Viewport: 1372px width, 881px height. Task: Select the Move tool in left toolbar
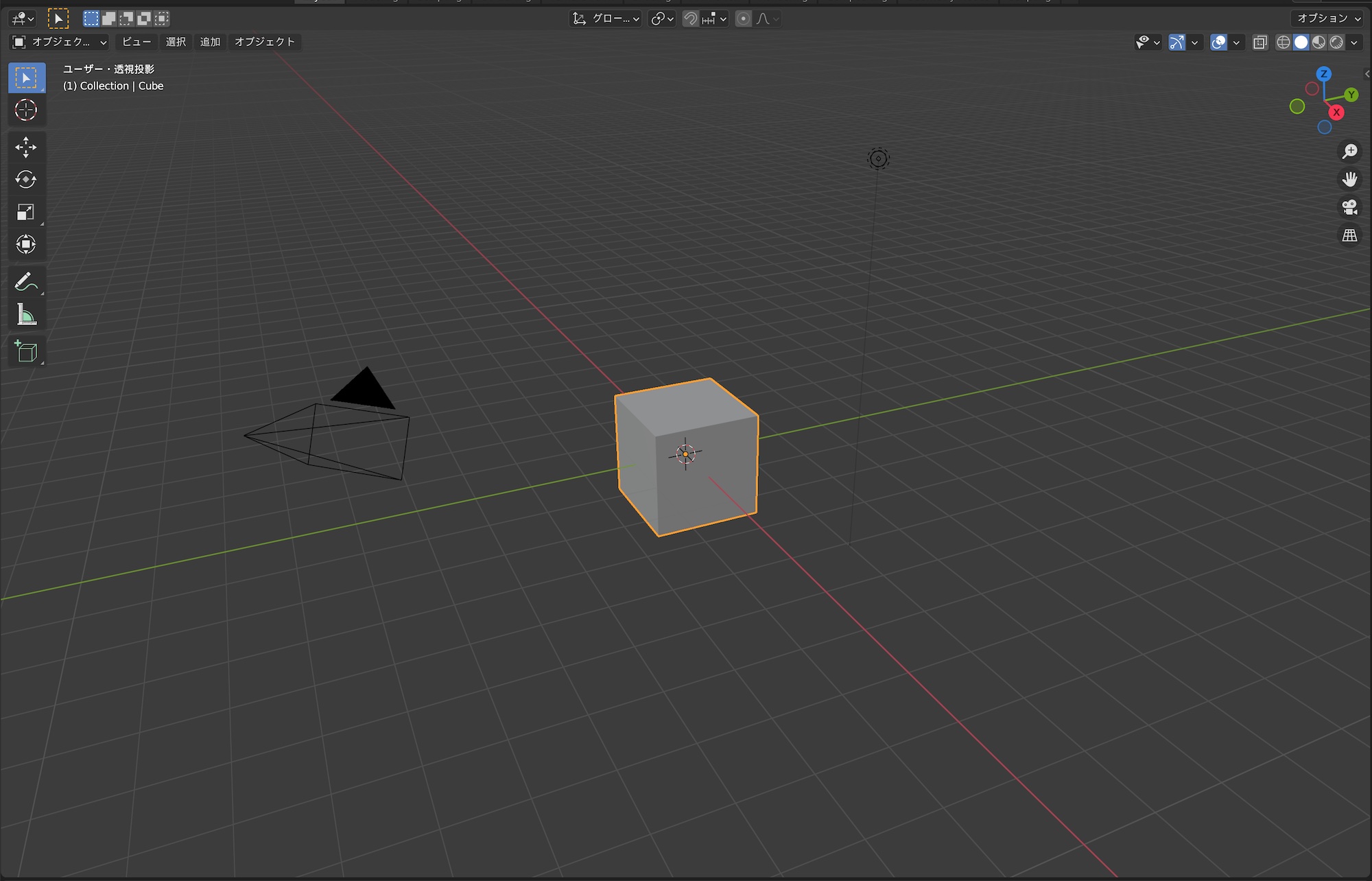pos(26,147)
